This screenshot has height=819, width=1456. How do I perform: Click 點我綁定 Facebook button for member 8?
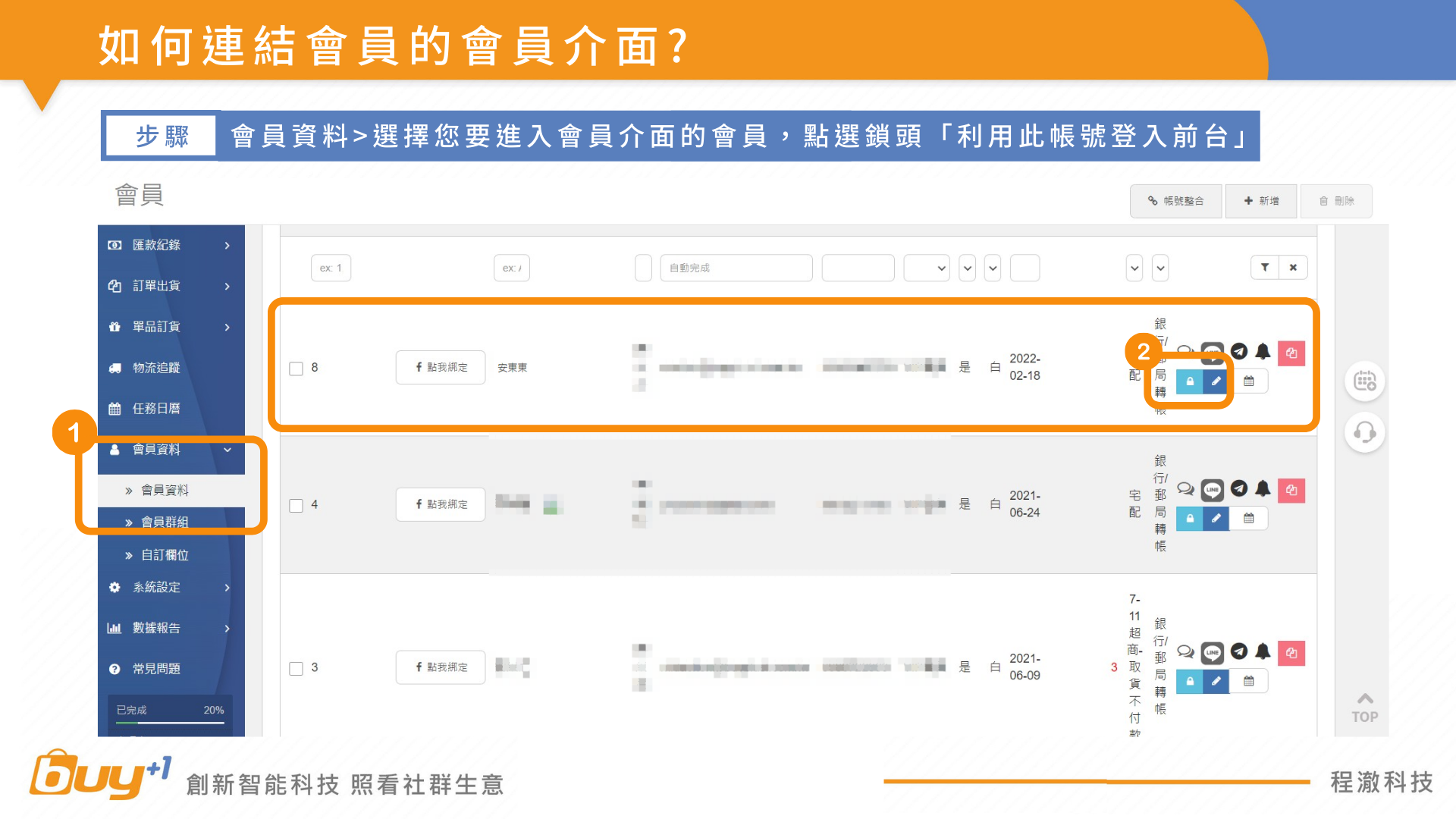coord(441,368)
